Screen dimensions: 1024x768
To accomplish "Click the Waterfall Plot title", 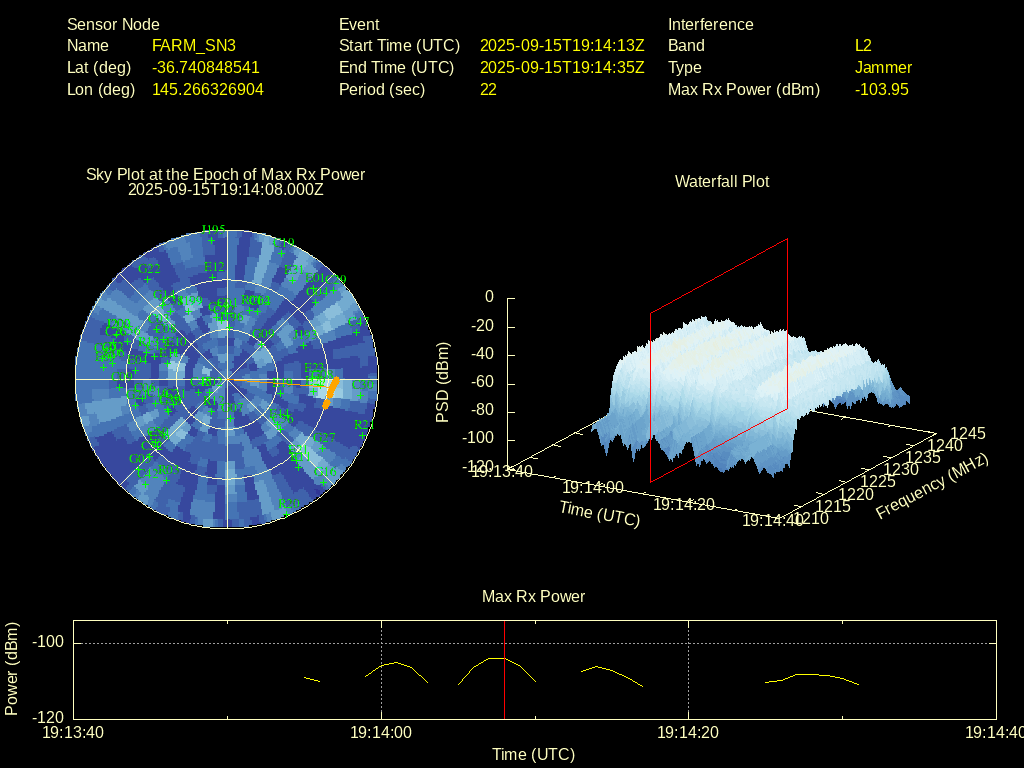I will point(722,182).
